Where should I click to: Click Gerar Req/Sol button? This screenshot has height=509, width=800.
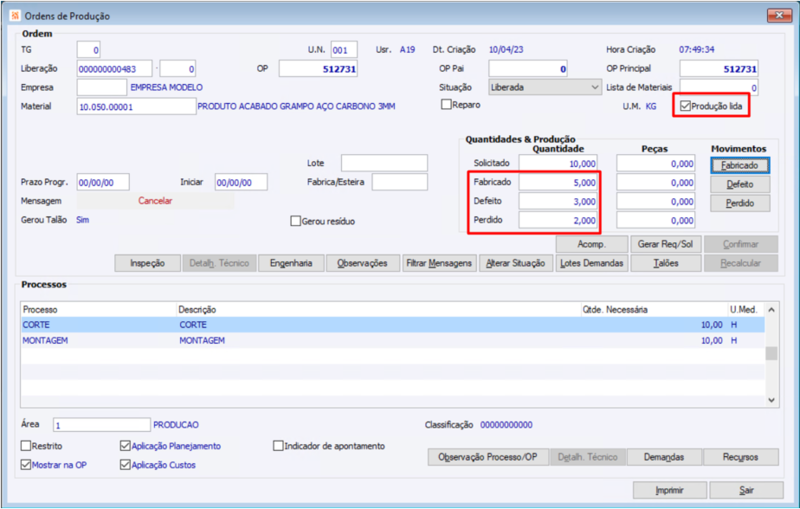[665, 244]
